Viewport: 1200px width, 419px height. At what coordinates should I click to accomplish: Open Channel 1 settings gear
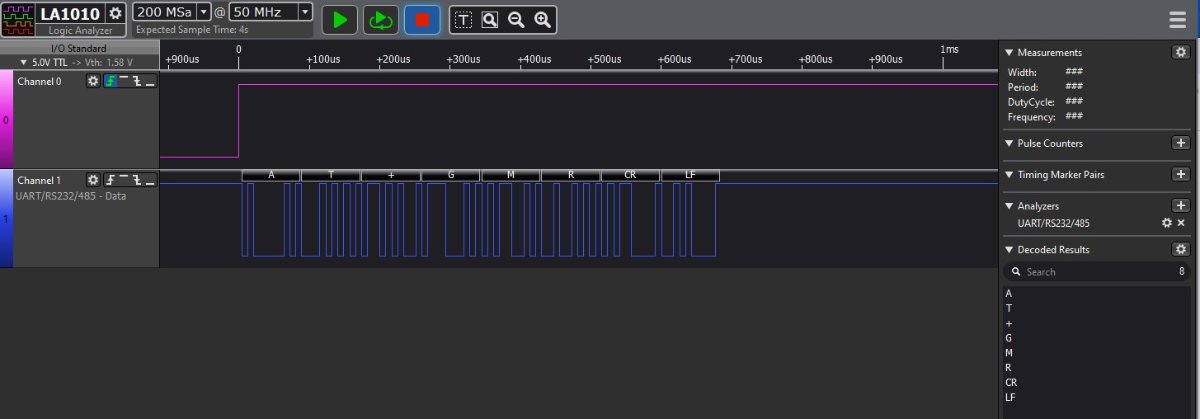(93, 180)
